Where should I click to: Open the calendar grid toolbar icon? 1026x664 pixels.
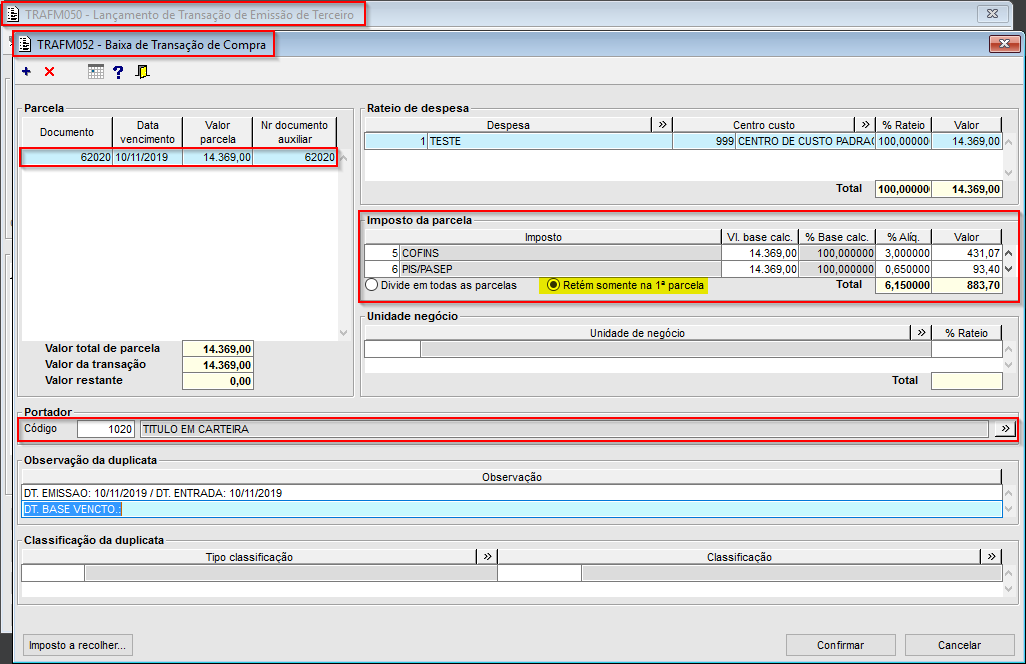tap(96, 71)
